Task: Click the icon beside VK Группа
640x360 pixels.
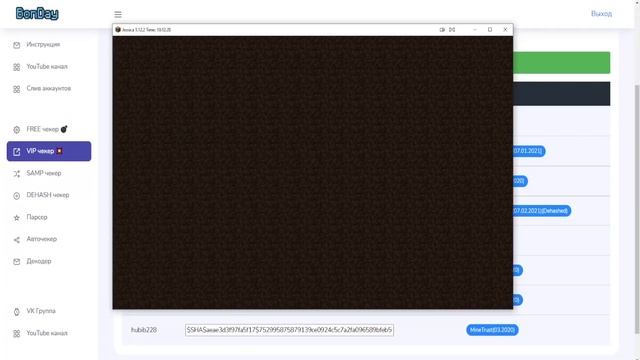Action: pos(16,312)
